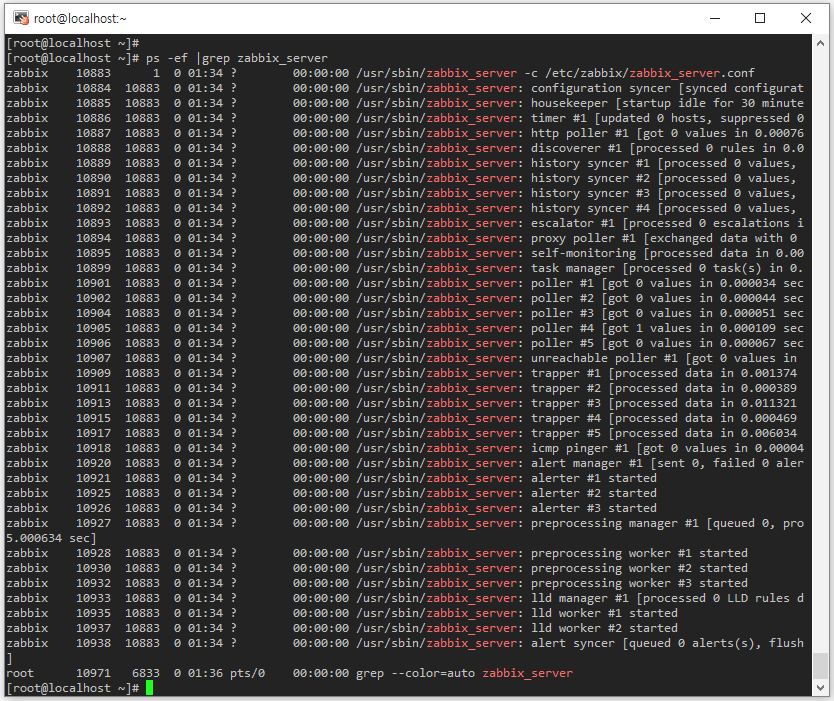The width and height of the screenshot is (834, 701).
Task: Close the root@localhost terminal window
Action: click(806, 19)
